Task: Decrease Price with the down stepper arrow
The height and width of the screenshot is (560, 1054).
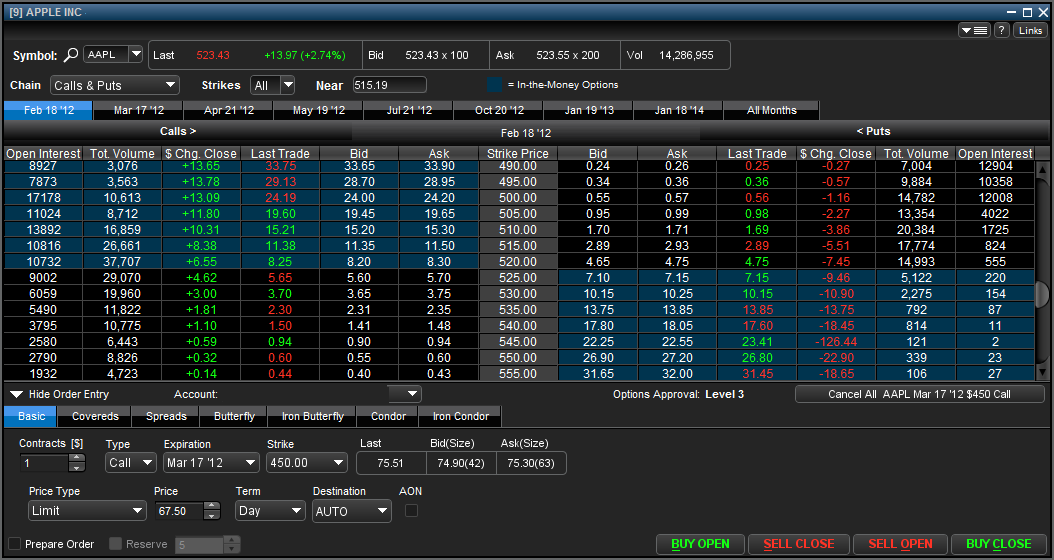Action: click(x=212, y=516)
